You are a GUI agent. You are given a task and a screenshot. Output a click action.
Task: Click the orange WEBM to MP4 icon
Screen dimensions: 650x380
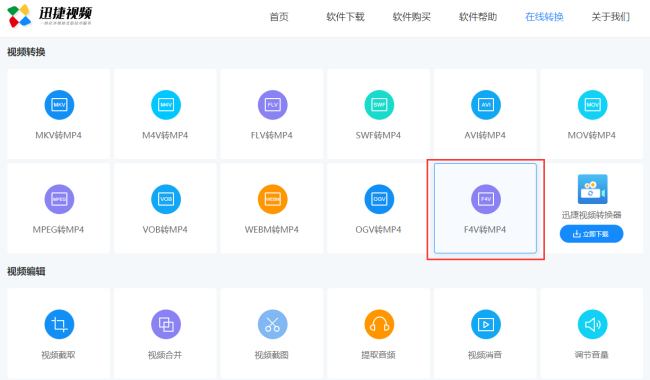pos(272,199)
